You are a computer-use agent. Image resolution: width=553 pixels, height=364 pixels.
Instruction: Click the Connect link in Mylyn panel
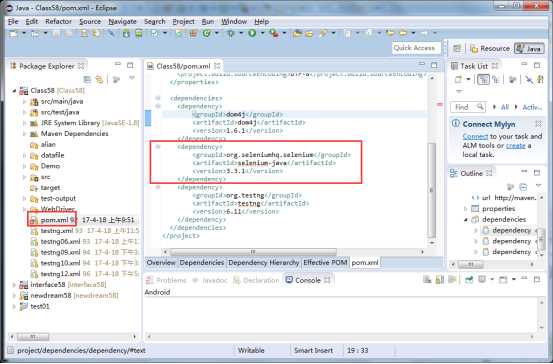(475, 136)
